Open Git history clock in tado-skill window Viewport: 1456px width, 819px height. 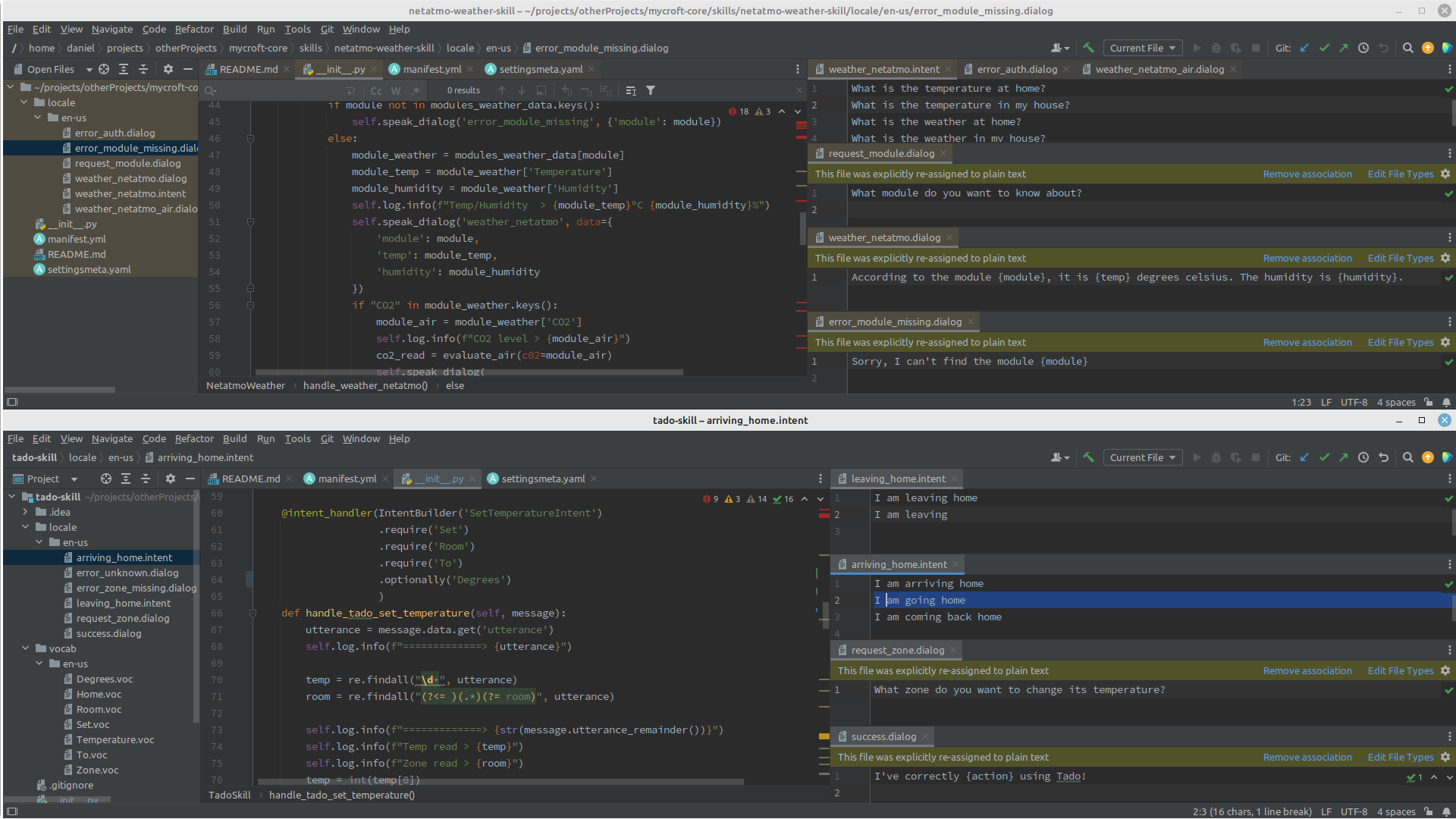click(1363, 457)
